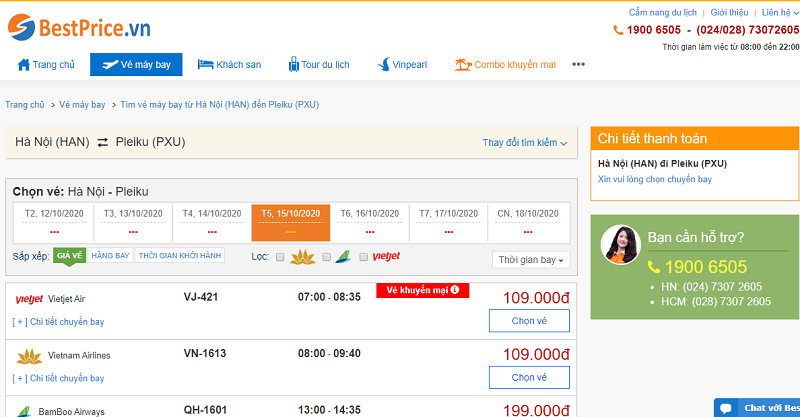Select the T6, 16/10/2020 date tab
This screenshot has width=800, height=417.
tap(370, 223)
